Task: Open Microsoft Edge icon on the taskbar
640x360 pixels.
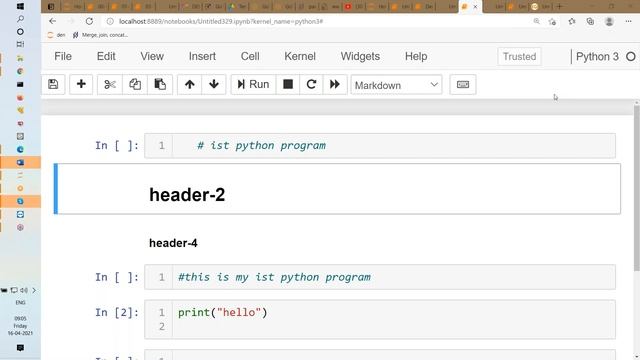Action: click(20, 149)
